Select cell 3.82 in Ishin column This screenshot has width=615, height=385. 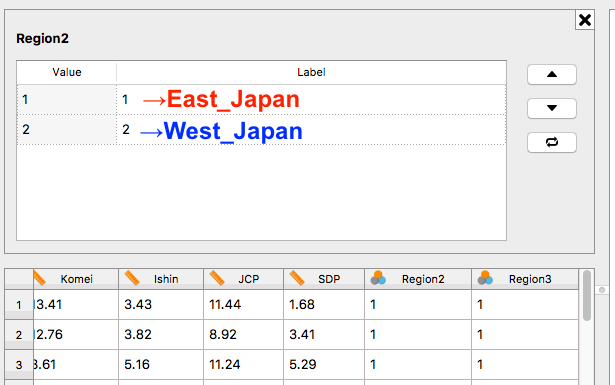point(161,335)
